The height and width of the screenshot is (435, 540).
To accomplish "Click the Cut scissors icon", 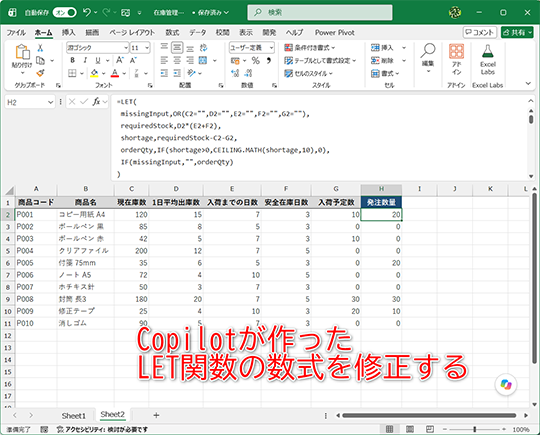I will coord(40,48).
